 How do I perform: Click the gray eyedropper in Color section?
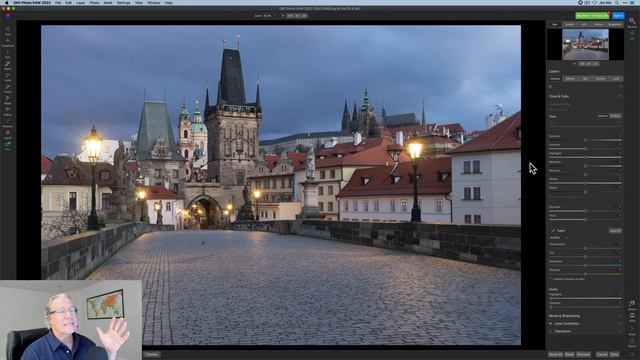click(553, 231)
